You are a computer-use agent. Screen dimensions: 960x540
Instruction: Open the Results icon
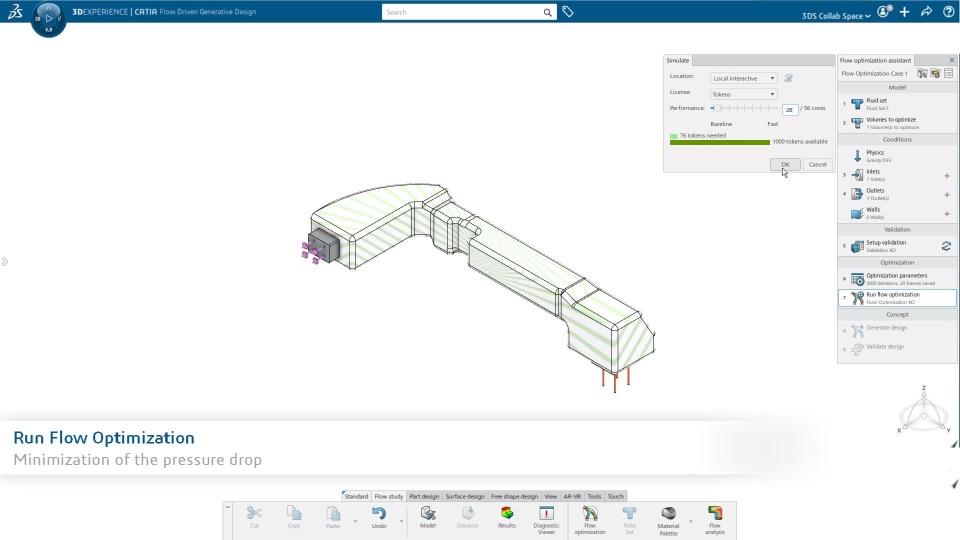pyautogui.click(x=507, y=517)
